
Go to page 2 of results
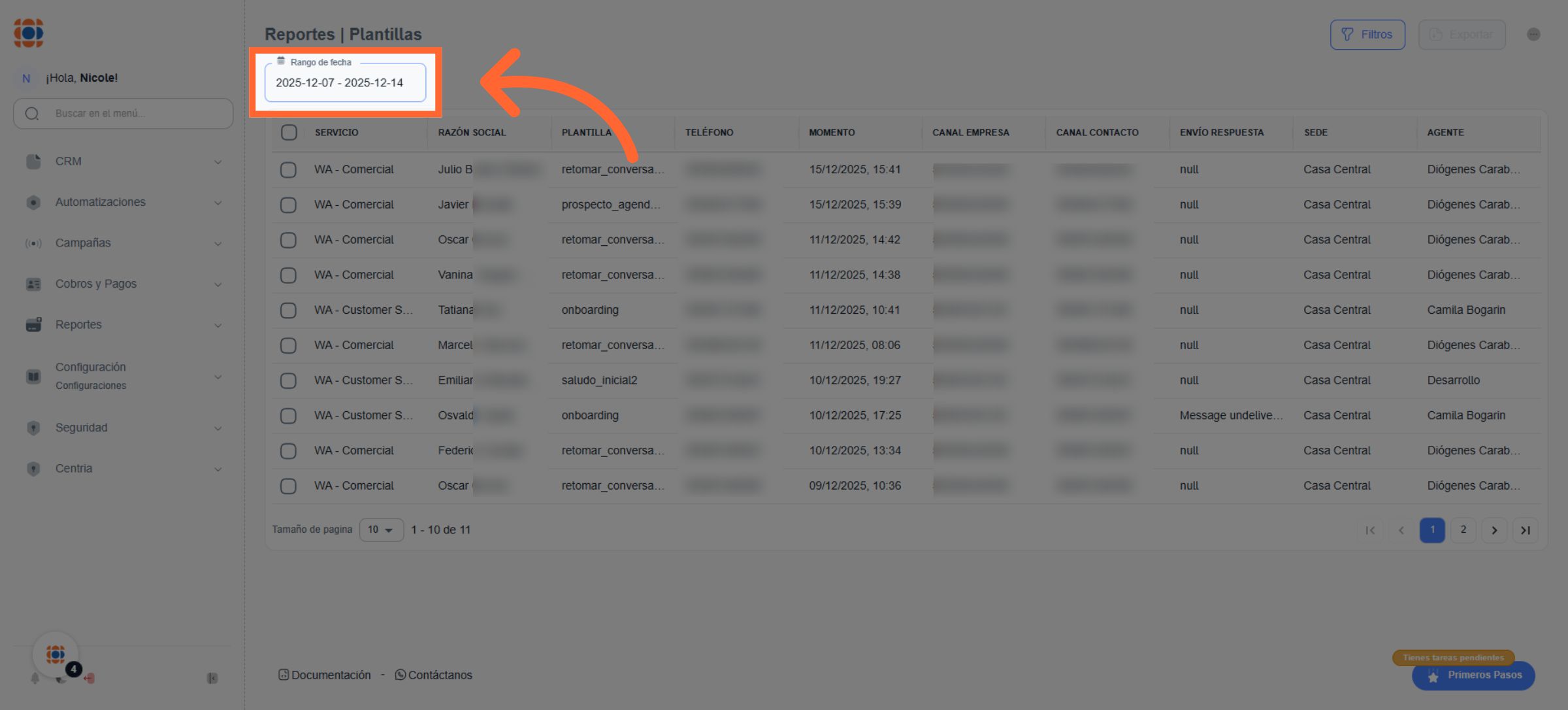coord(1463,530)
